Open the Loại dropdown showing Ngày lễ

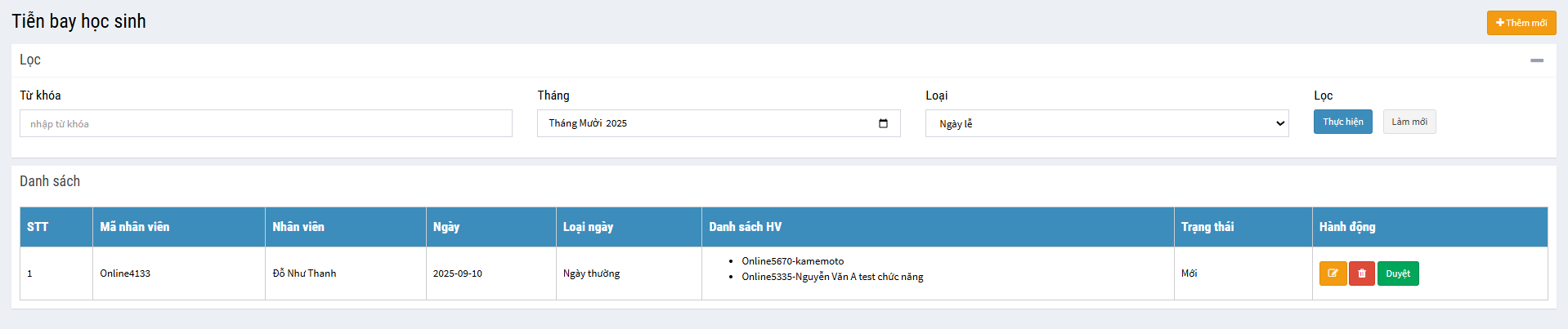(x=1106, y=124)
